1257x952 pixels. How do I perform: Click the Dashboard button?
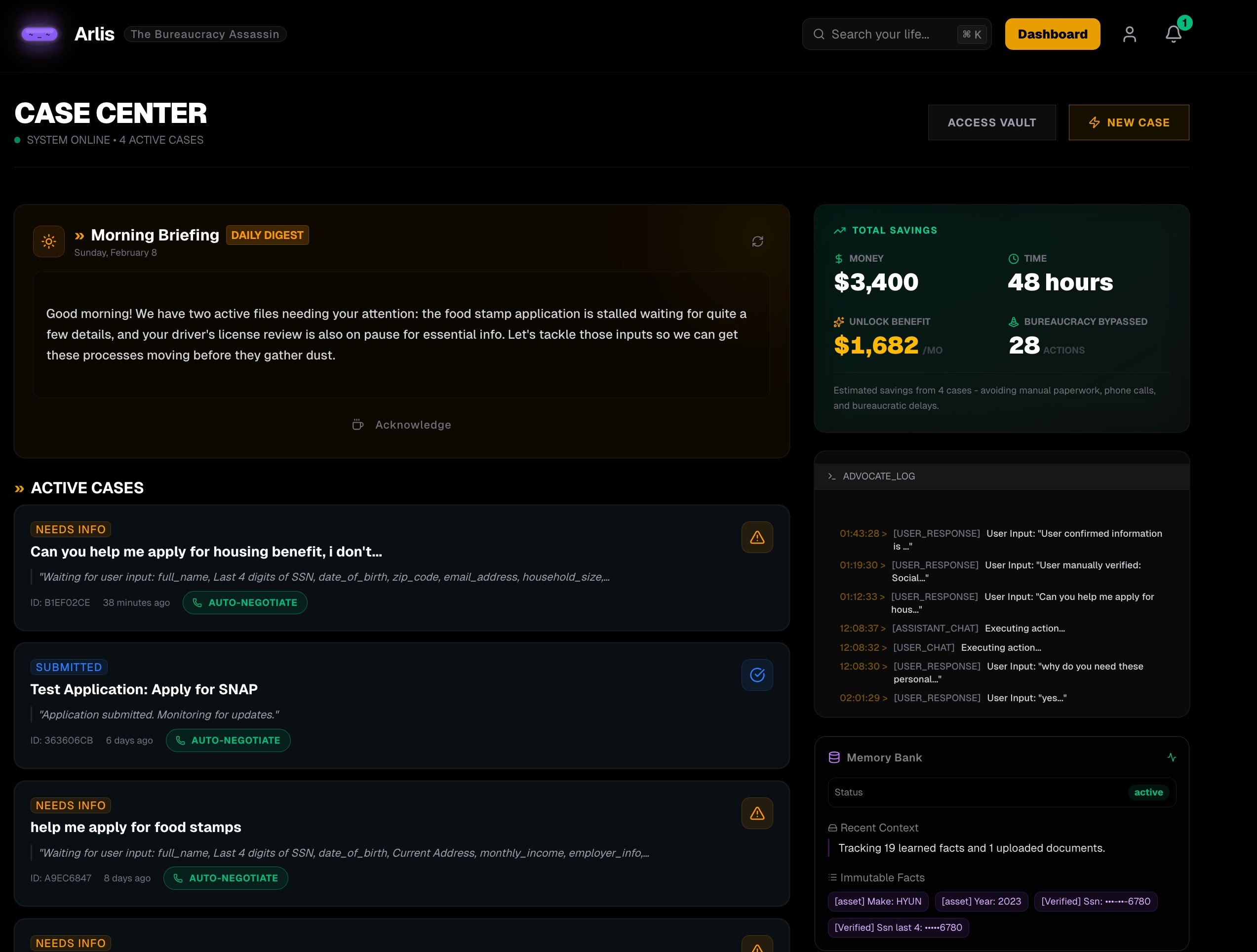coord(1052,34)
